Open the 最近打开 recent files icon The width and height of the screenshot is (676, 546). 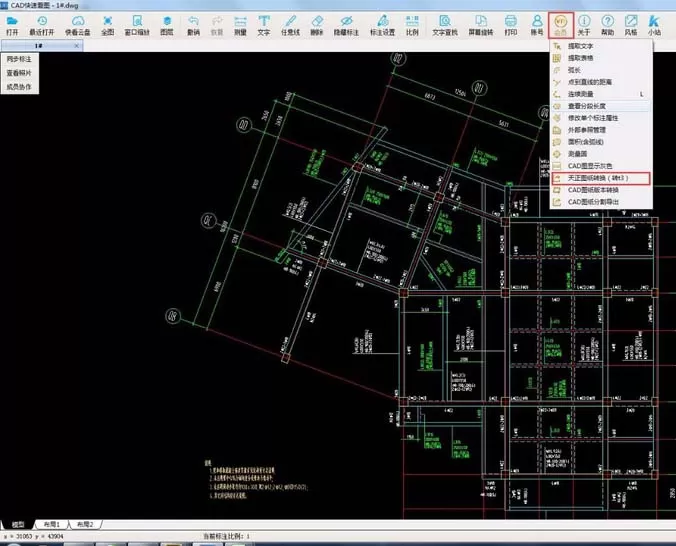click(42, 25)
